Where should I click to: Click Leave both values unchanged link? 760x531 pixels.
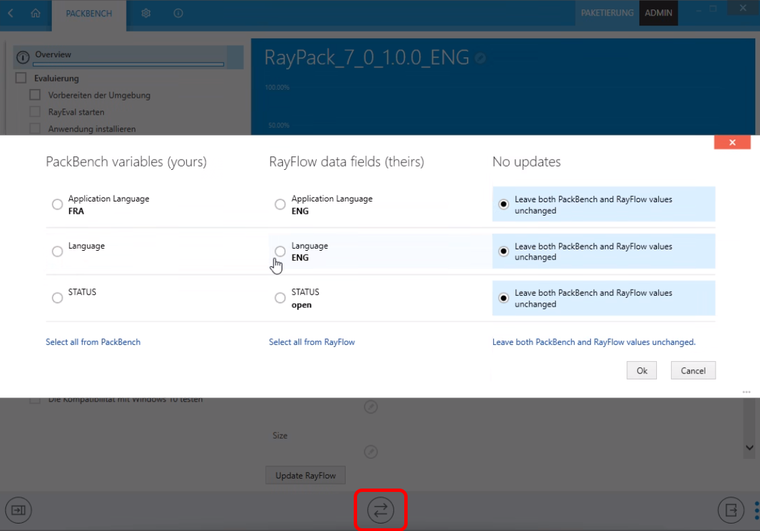594,342
